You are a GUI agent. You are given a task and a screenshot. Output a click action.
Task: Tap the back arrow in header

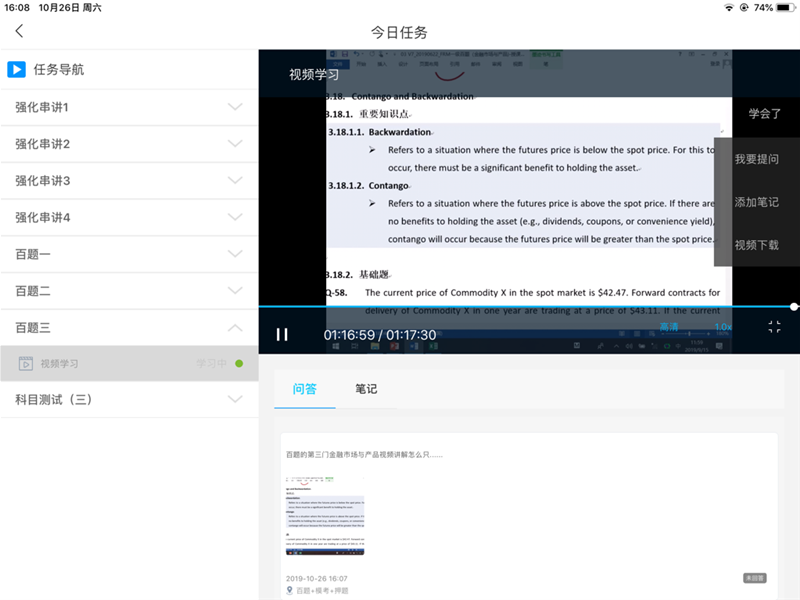(19, 31)
